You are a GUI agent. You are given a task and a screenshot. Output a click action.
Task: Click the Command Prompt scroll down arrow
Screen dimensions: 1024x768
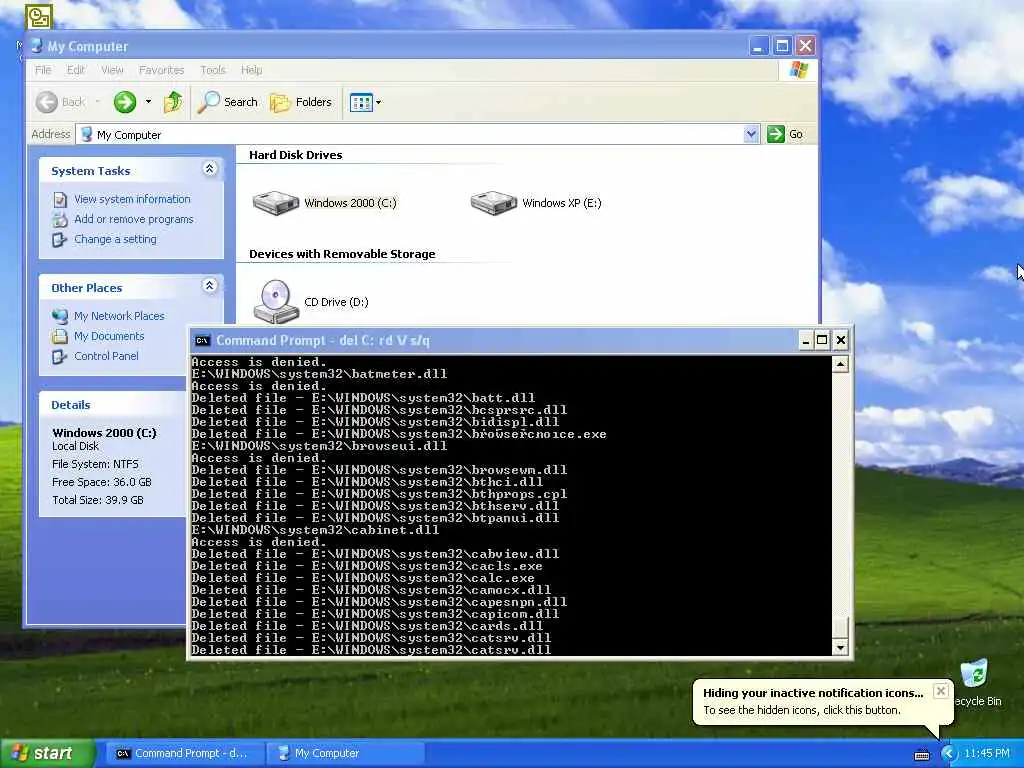(x=840, y=647)
